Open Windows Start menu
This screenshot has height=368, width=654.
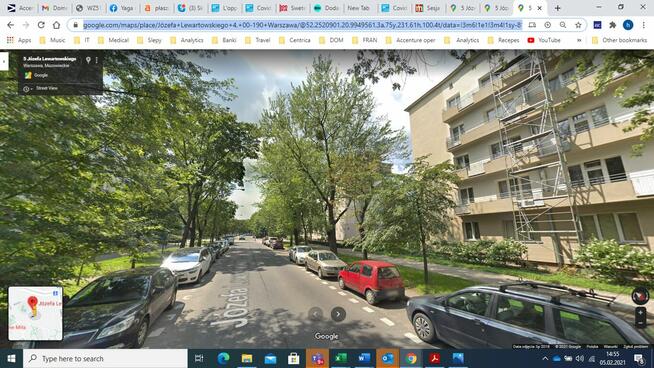point(11,358)
